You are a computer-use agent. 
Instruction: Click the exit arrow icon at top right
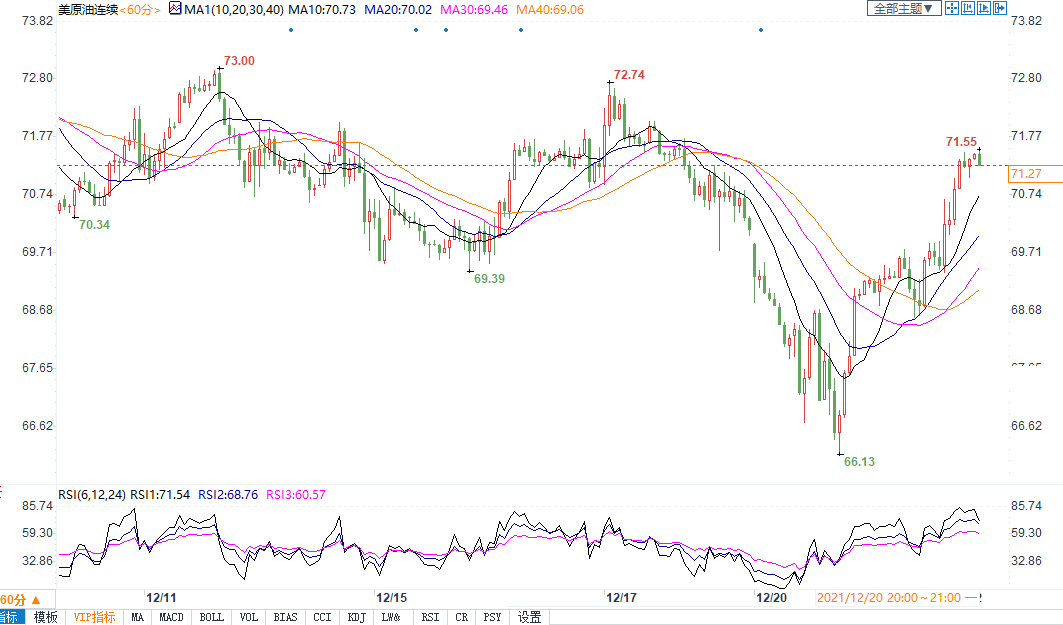tap(999, 9)
